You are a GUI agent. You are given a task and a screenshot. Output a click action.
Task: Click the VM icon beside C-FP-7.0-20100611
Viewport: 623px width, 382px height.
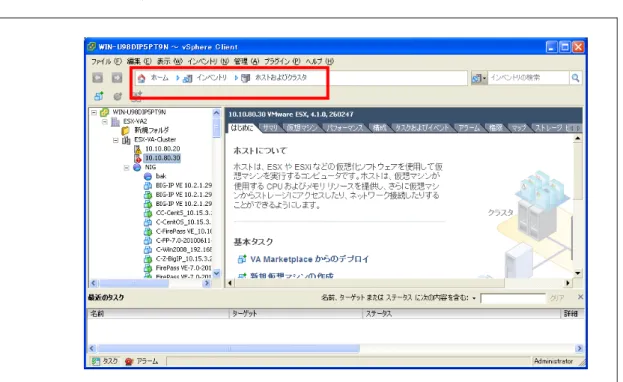click(x=148, y=240)
